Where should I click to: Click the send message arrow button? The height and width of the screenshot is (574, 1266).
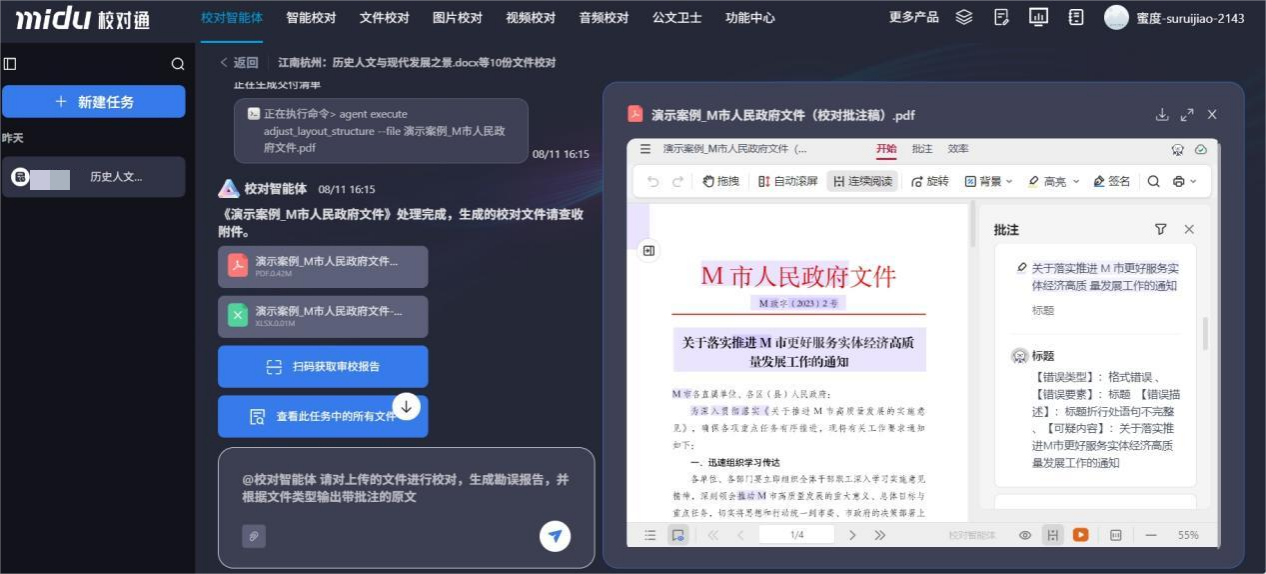pyautogui.click(x=555, y=536)
